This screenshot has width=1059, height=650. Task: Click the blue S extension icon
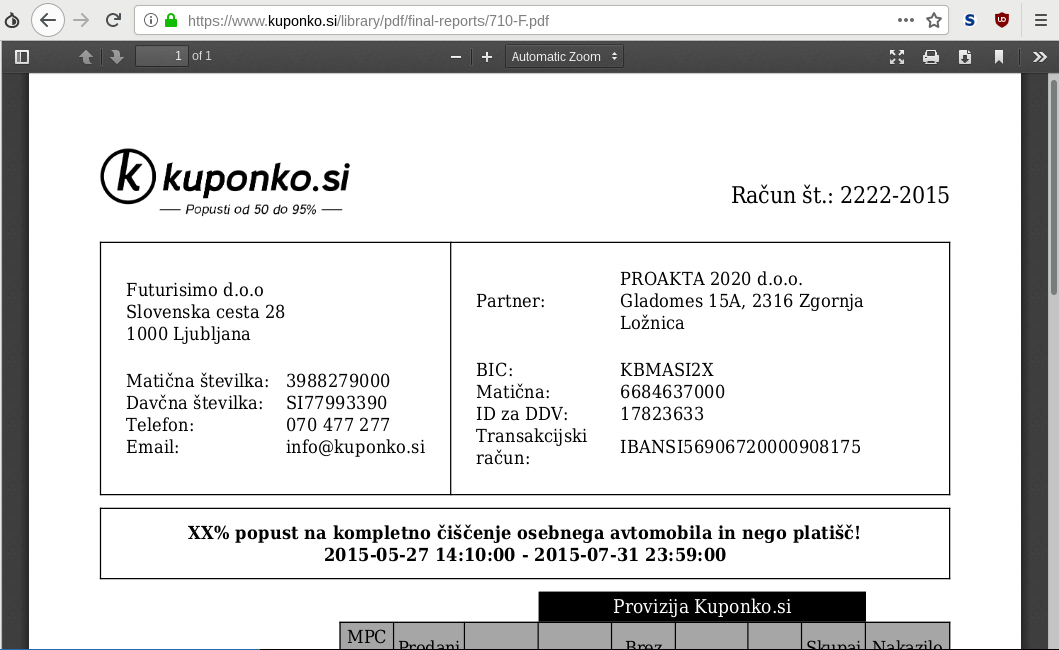click(970, 20)
